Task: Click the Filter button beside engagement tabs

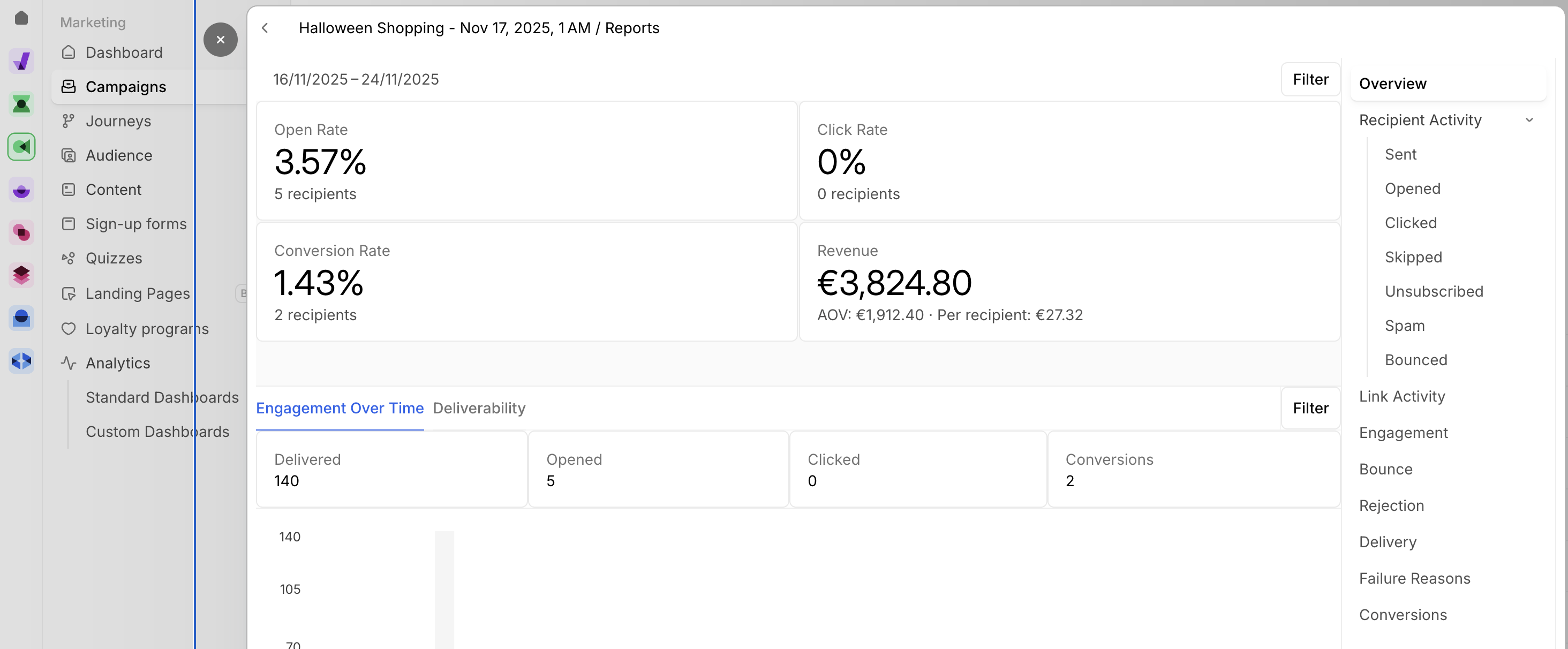Action: click(1310, 408)
